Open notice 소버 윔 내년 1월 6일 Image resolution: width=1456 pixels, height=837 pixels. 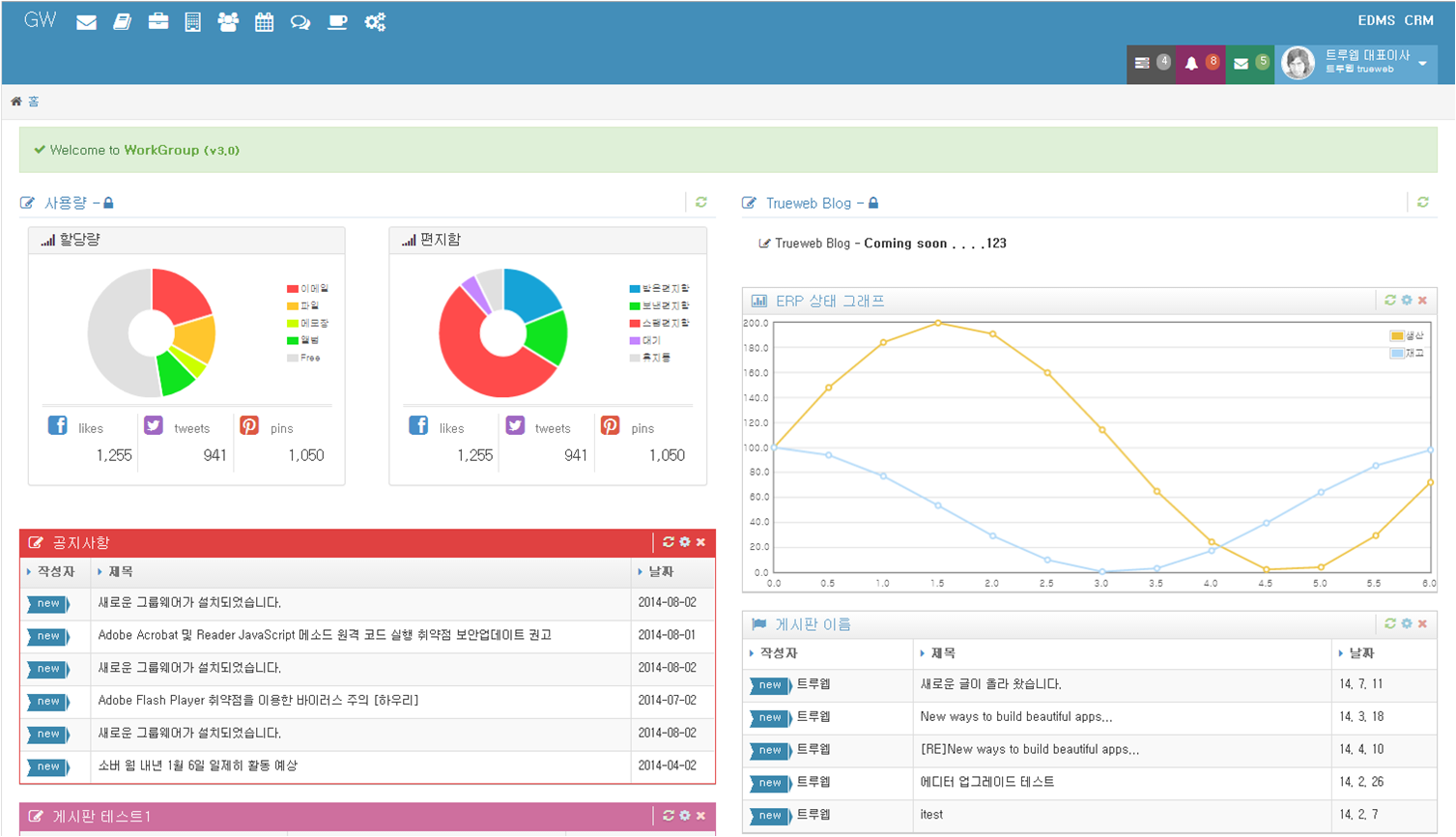point(198,765)
